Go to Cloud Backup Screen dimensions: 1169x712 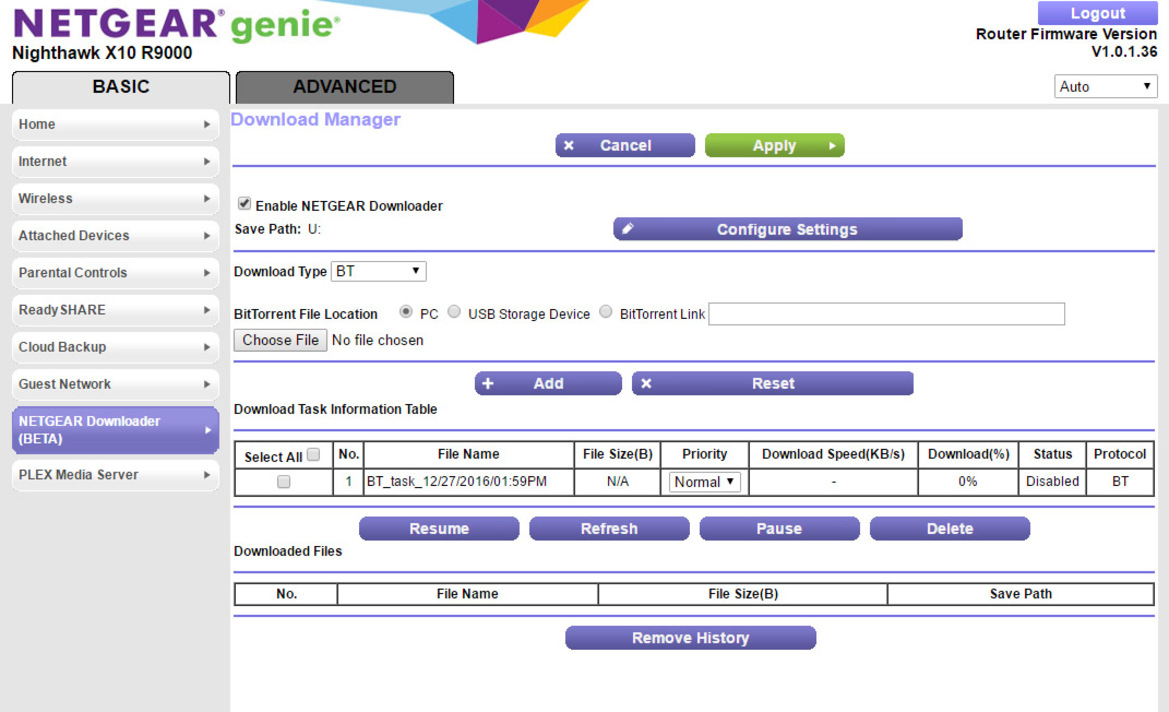point(116,347)
